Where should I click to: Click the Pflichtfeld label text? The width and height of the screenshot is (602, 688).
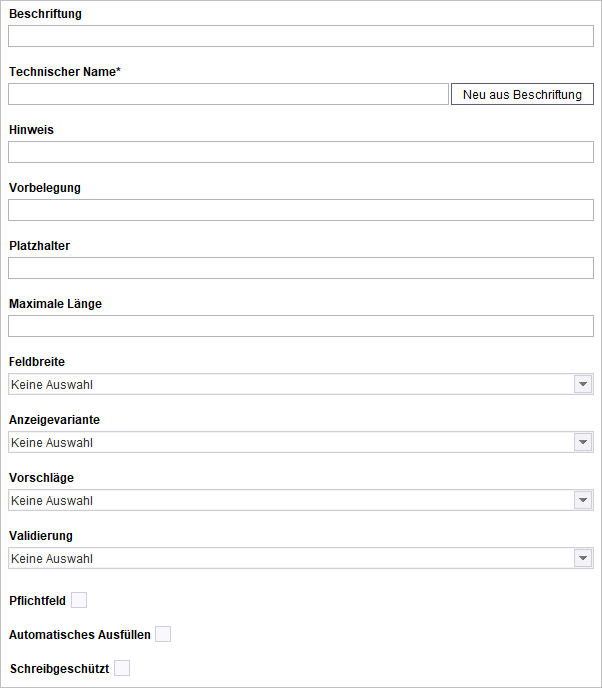[37, 601]
